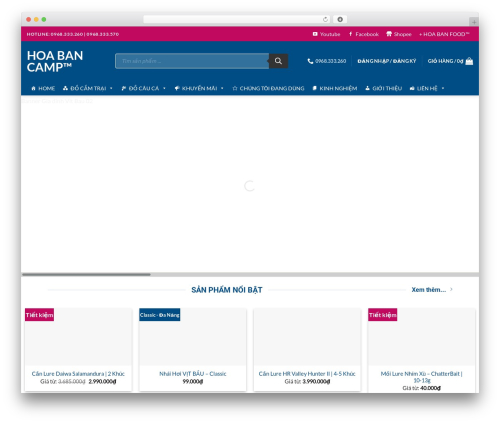Click the VỊT BẦU Classic product image

point(193,337)
